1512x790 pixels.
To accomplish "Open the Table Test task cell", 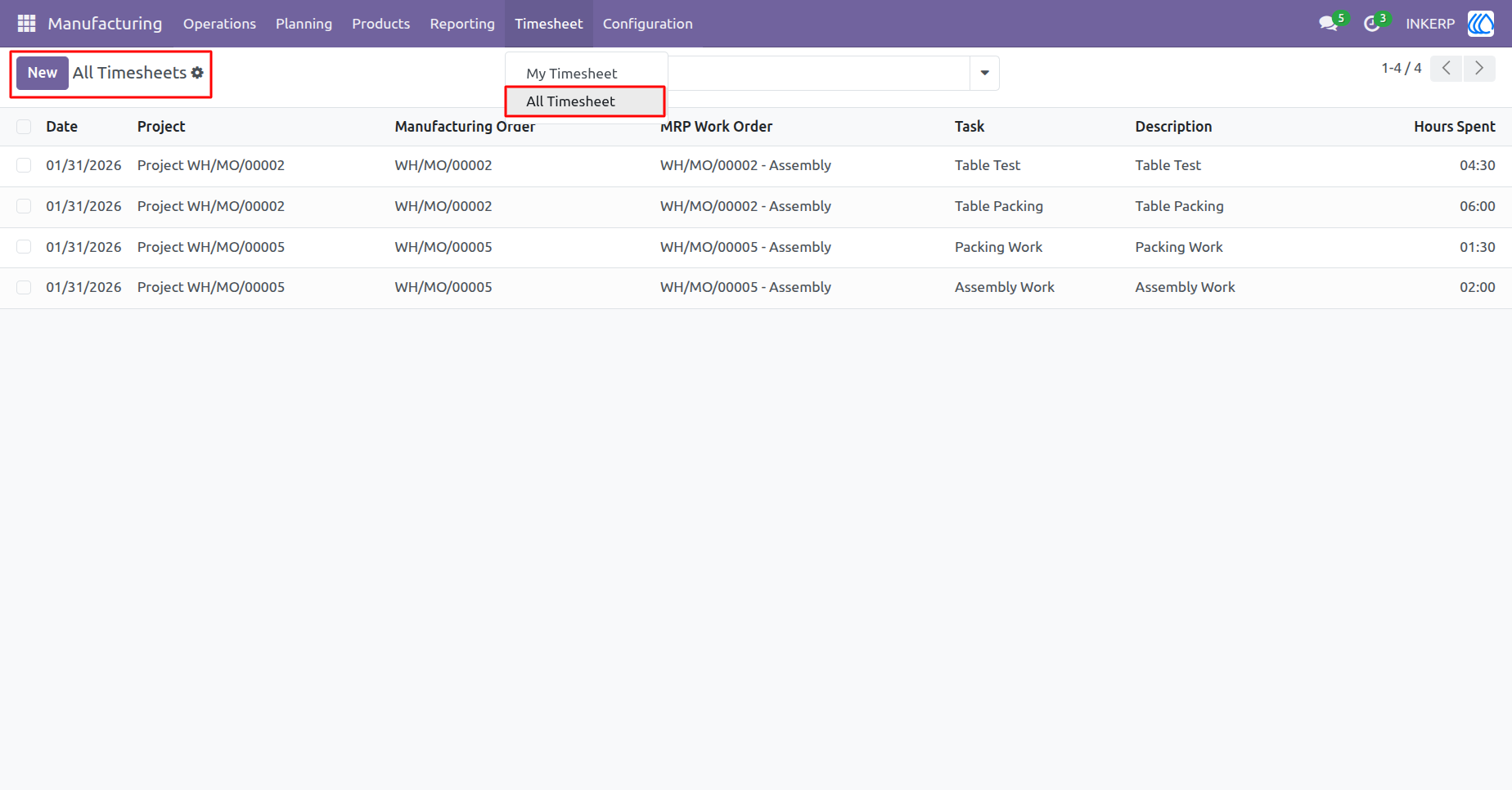I will pos(988,165).
